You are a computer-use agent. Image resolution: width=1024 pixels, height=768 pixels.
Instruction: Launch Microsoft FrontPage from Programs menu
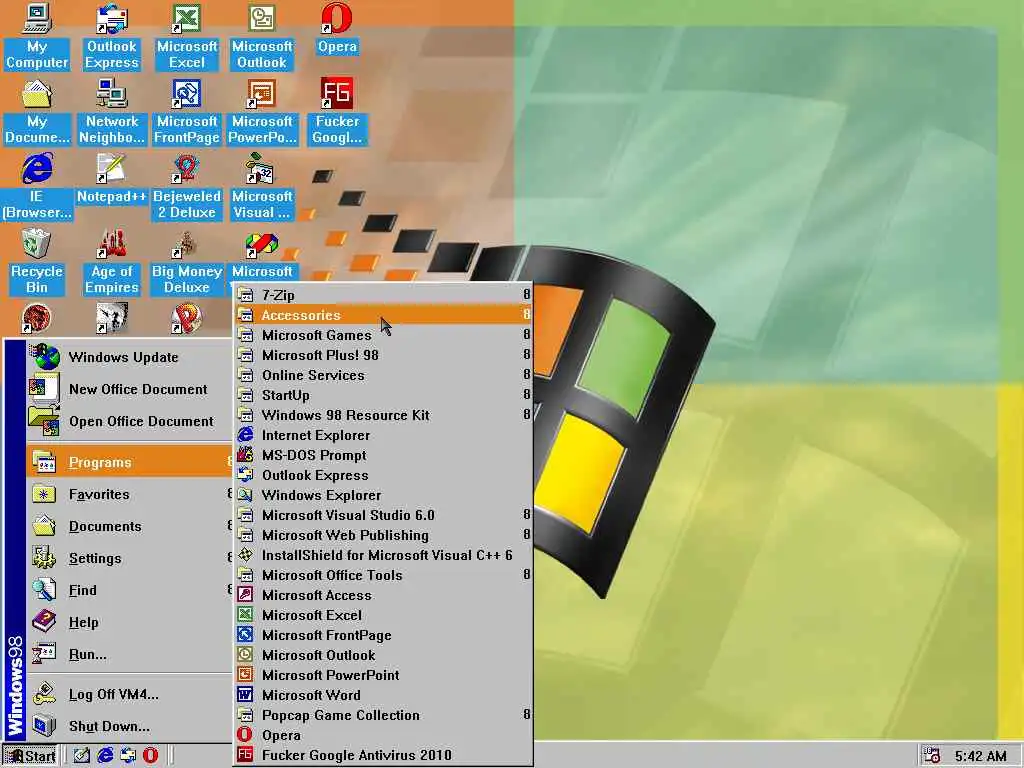[x=383, y=635]
